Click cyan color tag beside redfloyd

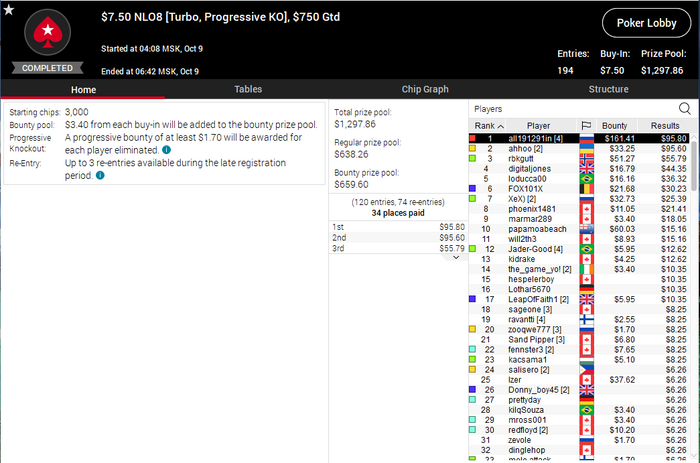(x=472, y=430)
